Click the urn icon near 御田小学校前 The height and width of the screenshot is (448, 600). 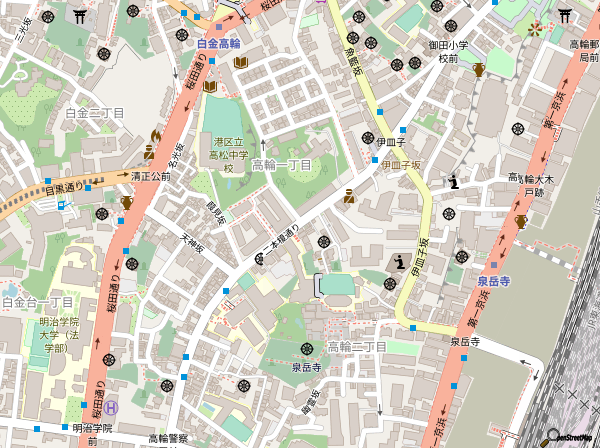479,70
